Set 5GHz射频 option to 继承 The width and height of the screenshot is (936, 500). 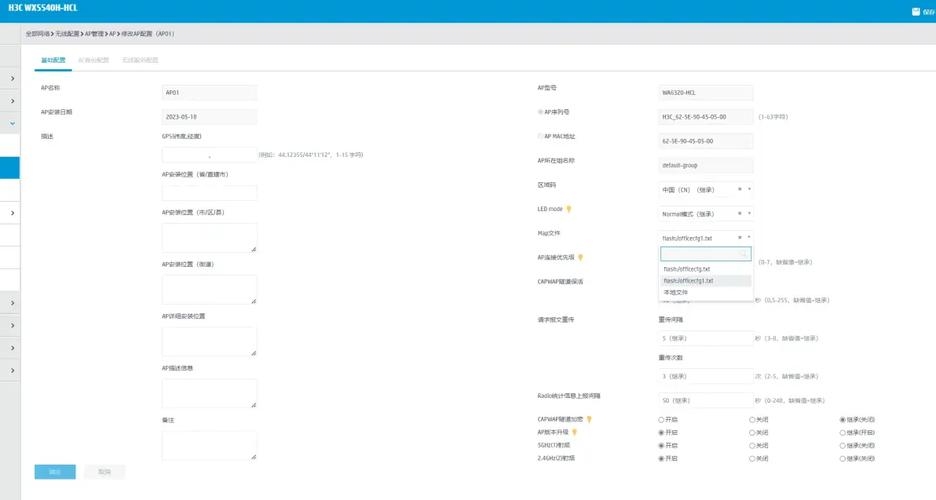click(x=842, y=446)
